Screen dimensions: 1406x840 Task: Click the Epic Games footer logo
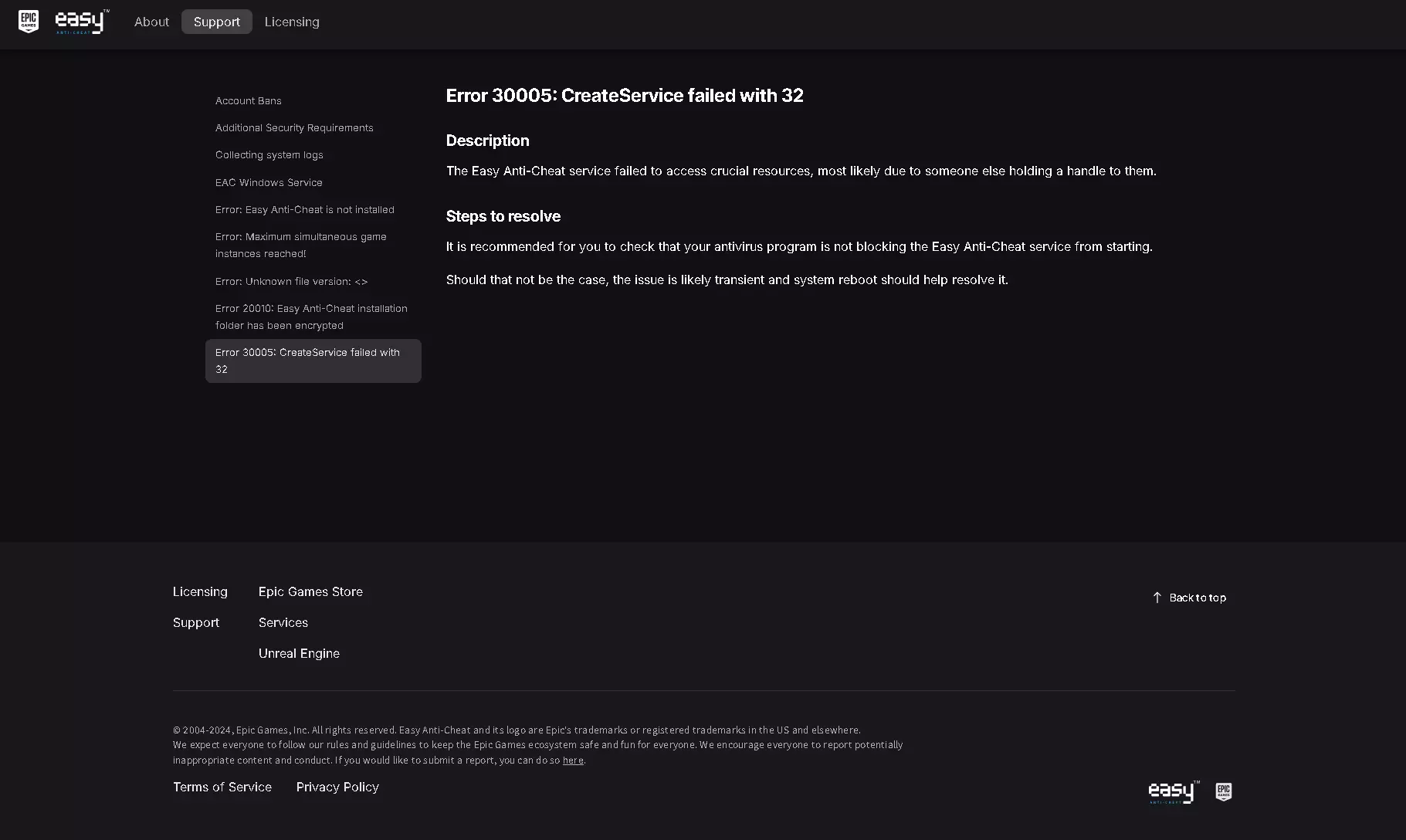click(x=1224, y=792)
